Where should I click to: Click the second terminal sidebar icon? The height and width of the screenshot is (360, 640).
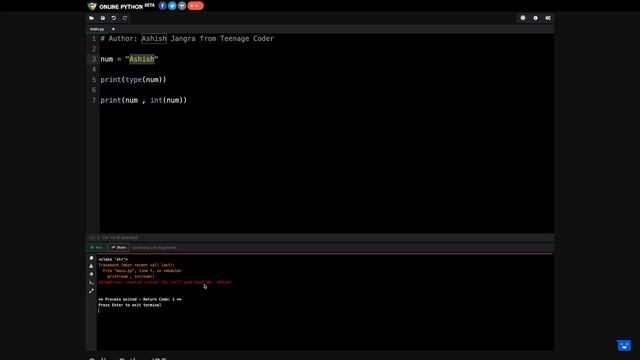pos(91,266)
